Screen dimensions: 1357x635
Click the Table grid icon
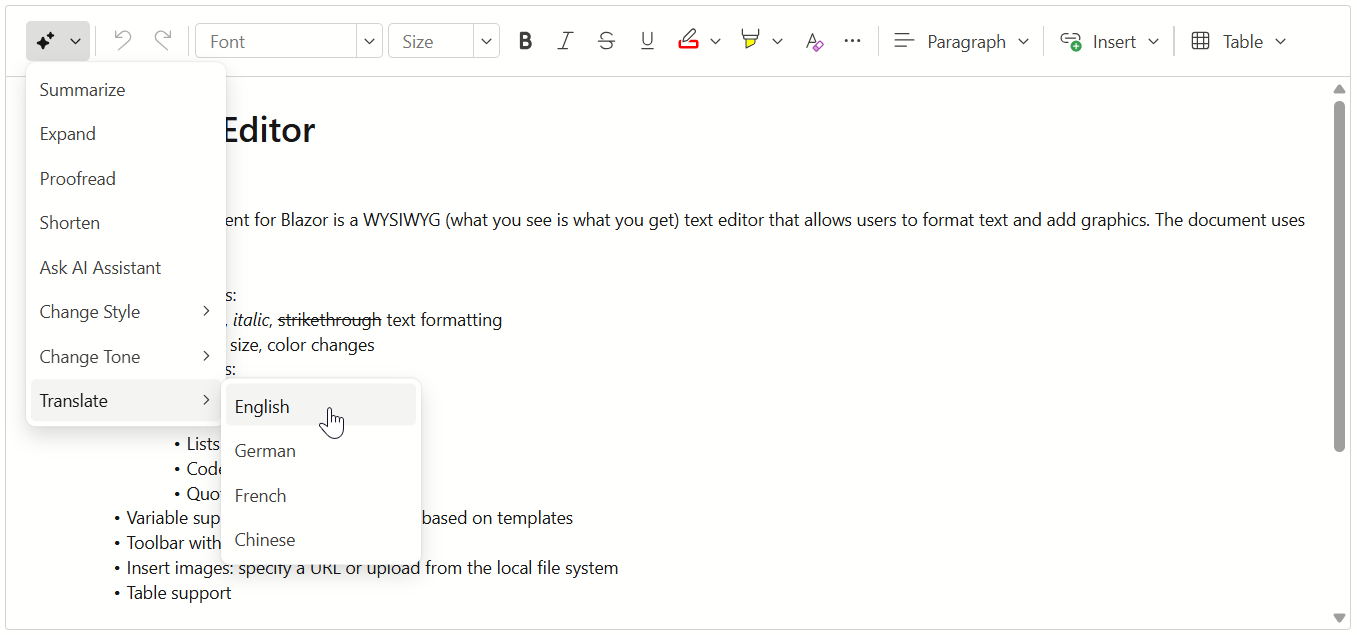[x=1201, y=41]
